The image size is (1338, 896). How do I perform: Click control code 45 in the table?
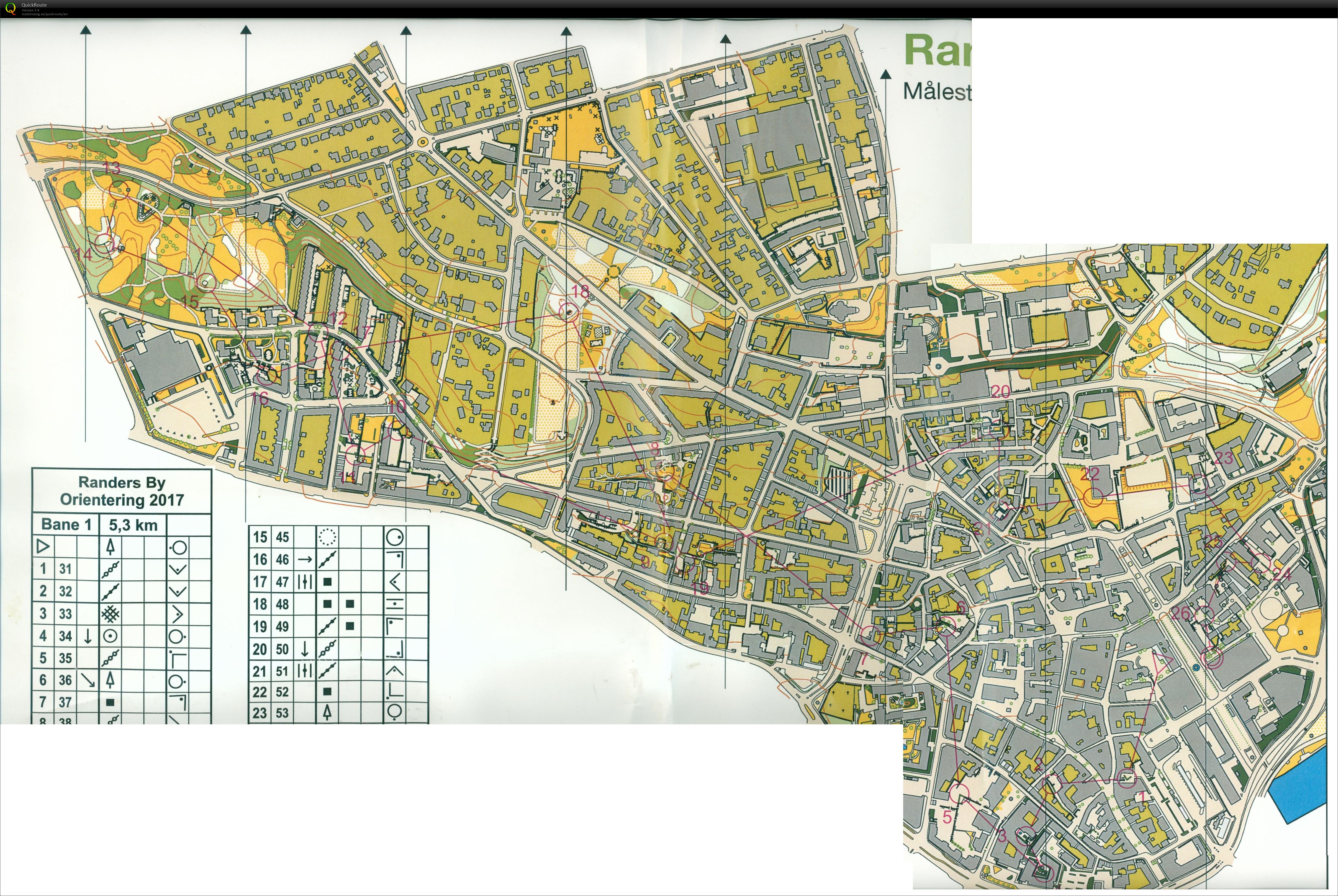[282, 537]
